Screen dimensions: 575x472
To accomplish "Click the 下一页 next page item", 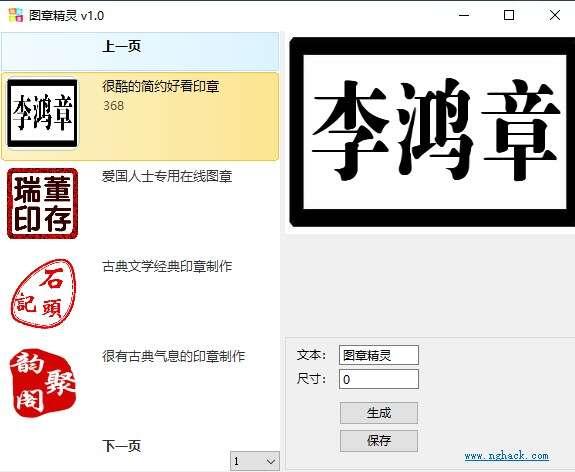I will (x=121, y=446).
